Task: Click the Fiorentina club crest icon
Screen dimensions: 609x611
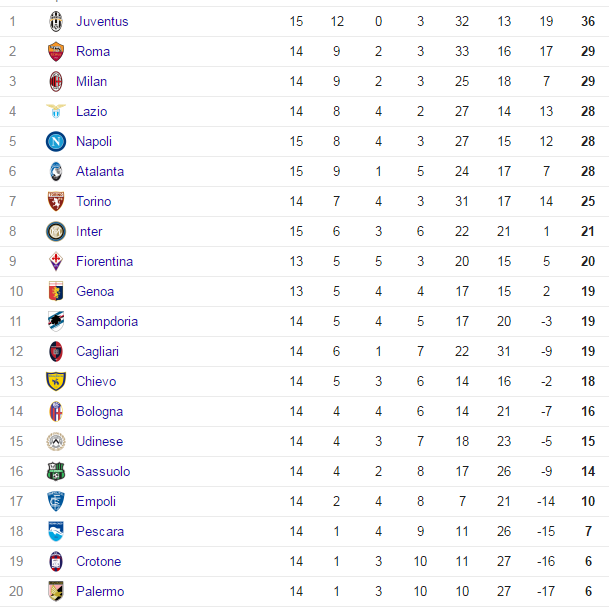Action: pyautogui.click(x=55, y=261)
